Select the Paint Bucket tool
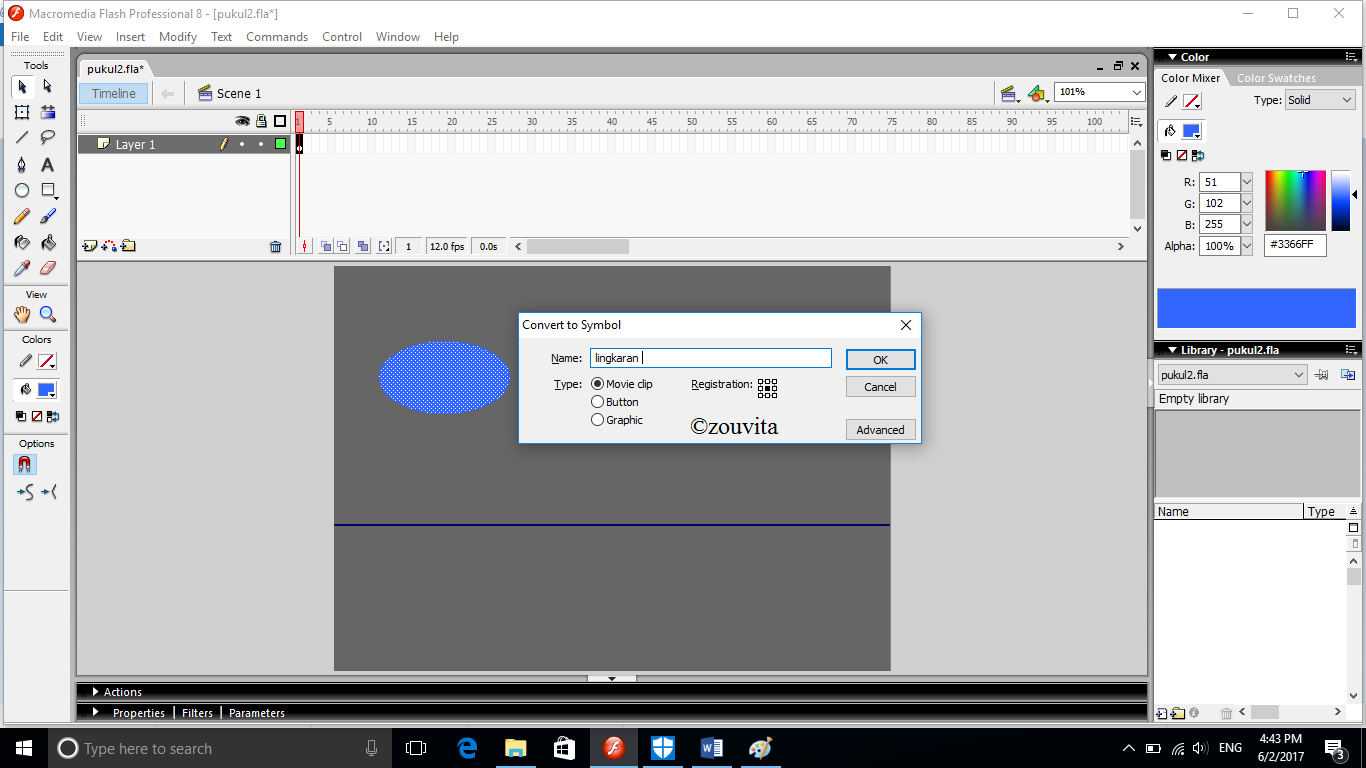Viewport: 1366px width, 768px height. coord(47,242)
